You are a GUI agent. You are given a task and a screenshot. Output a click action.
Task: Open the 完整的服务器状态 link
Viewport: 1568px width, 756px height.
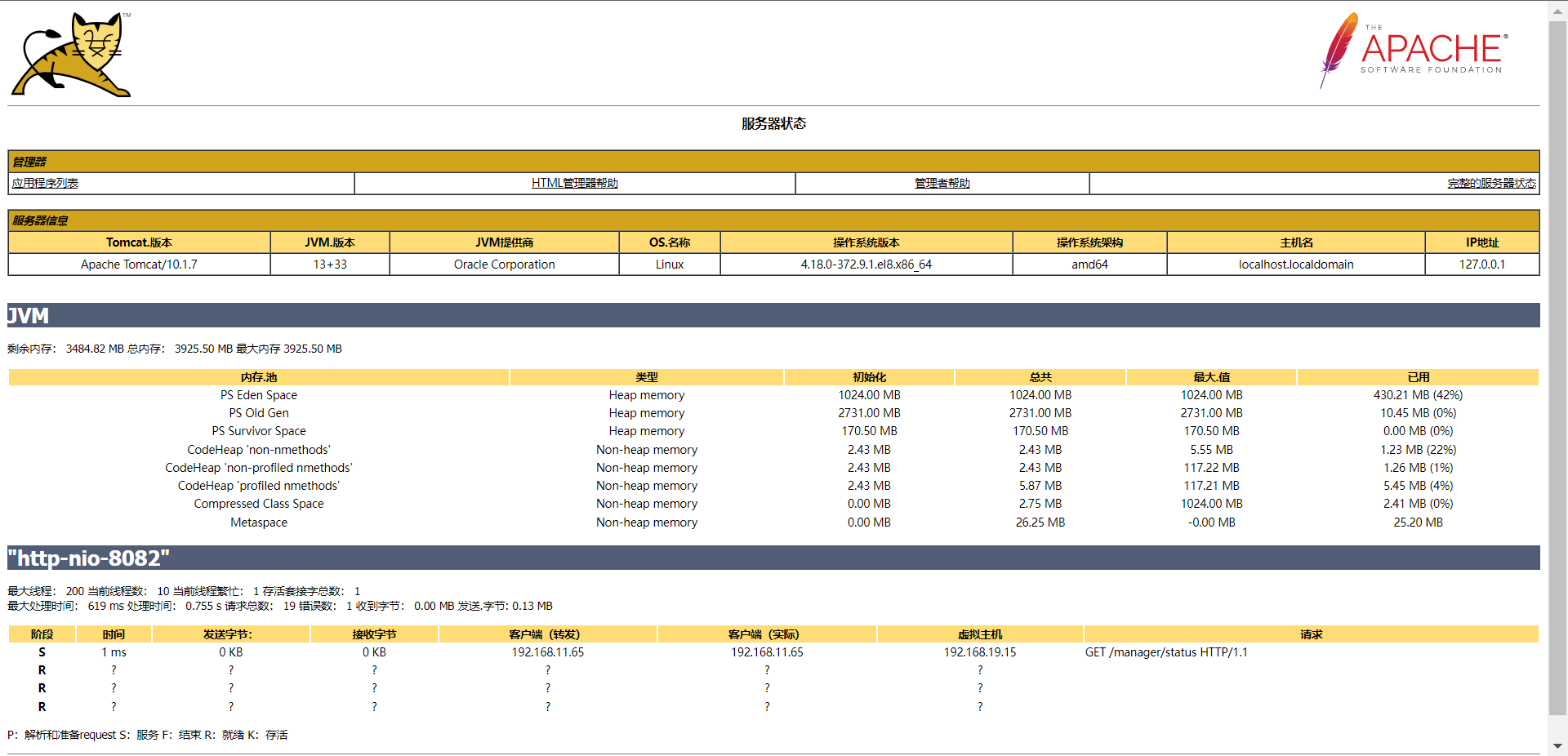coord(1492,183)
